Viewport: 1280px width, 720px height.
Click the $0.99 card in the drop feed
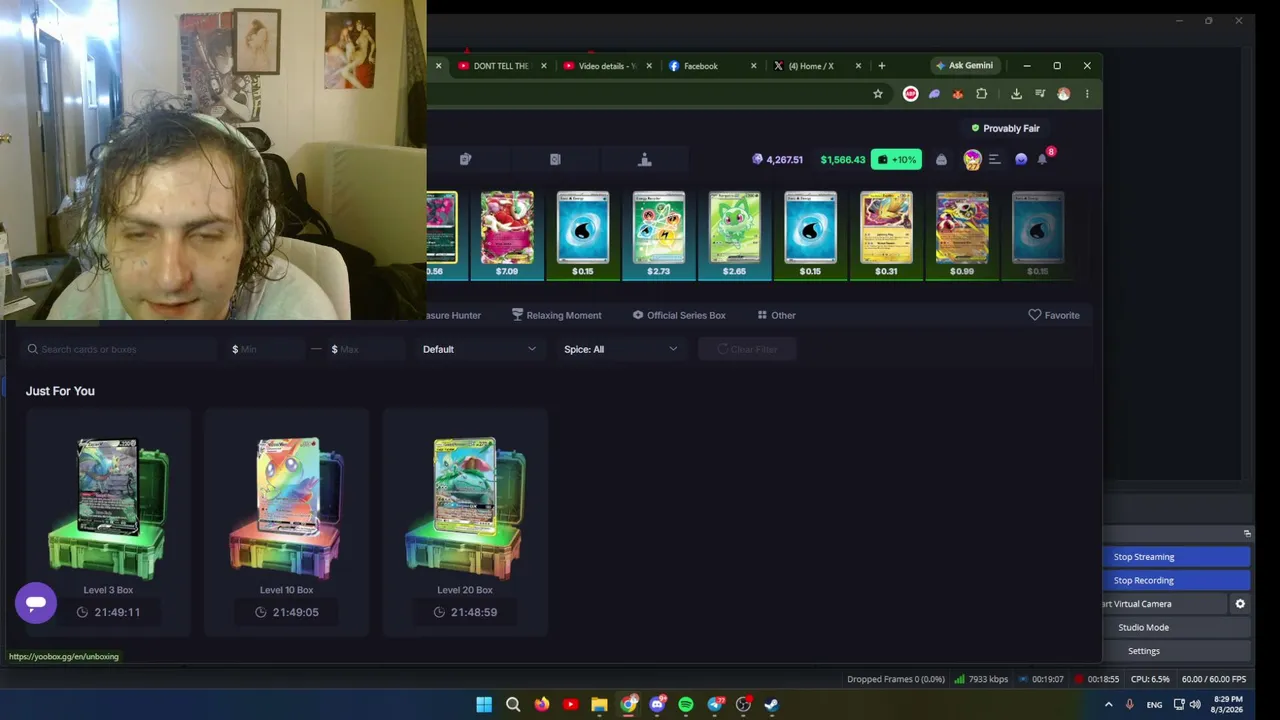point(962,235)
